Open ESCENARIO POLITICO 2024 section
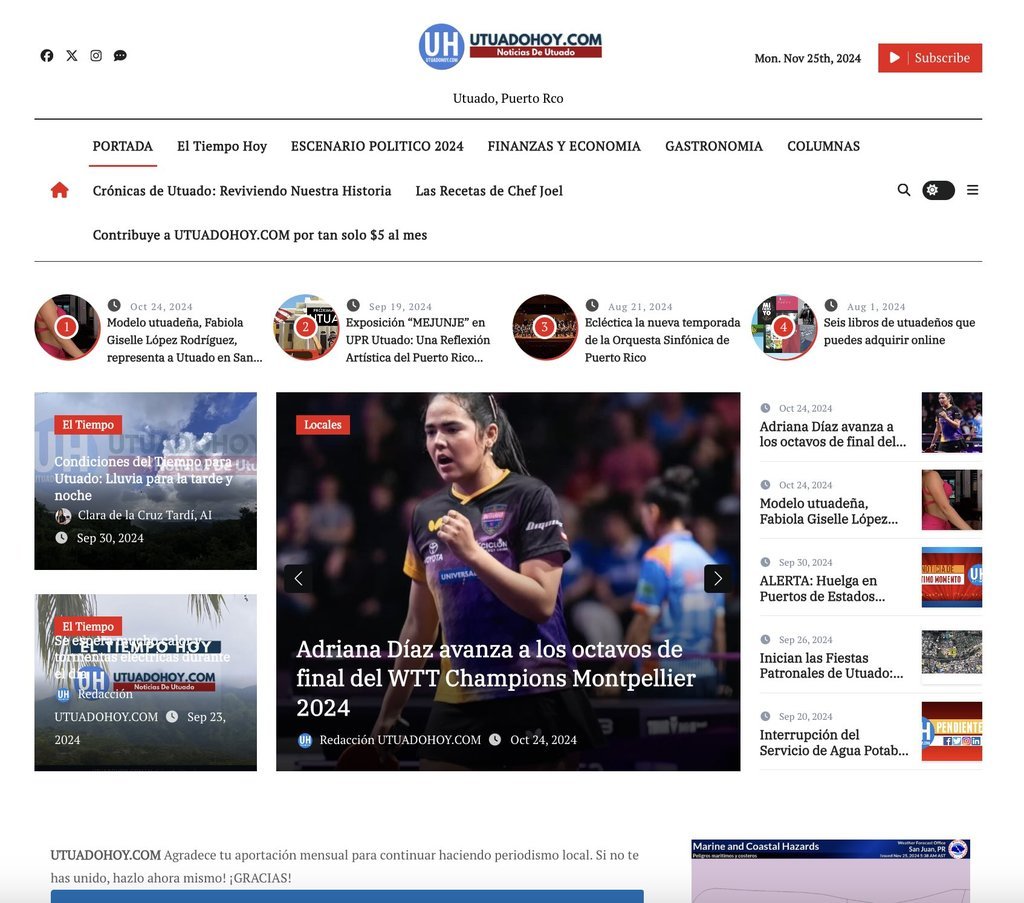This screenshot has height=903, width=1024. (x=377, y=146)
